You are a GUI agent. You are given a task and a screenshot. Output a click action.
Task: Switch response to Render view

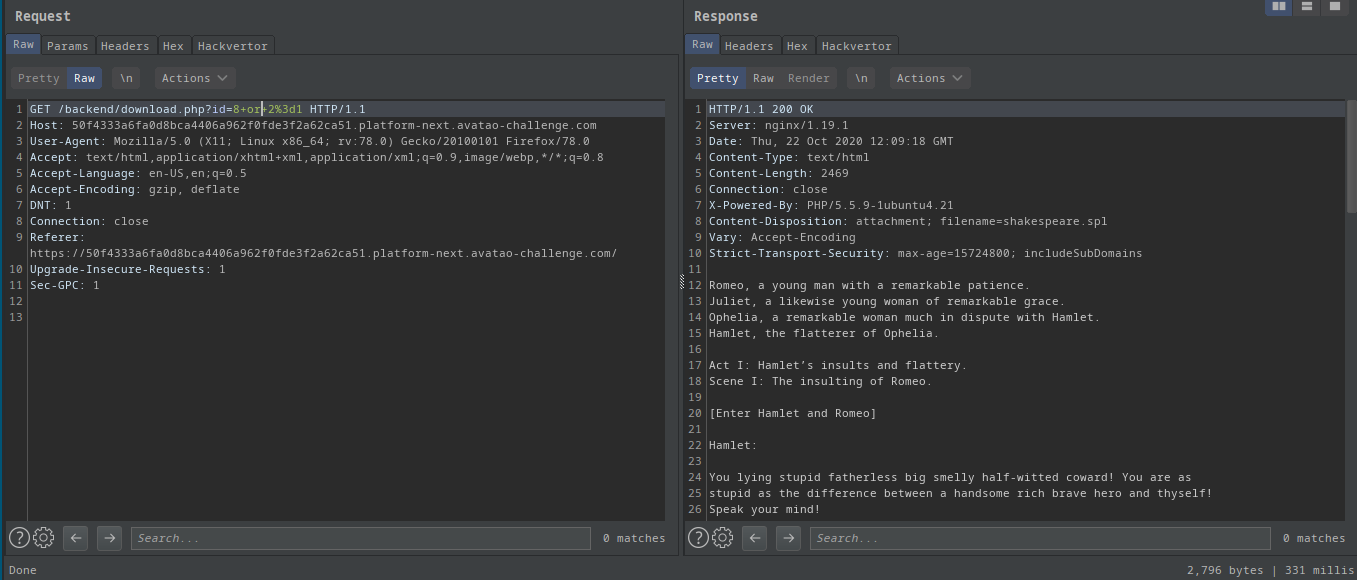pyautogui.click(x=808, y=78)
